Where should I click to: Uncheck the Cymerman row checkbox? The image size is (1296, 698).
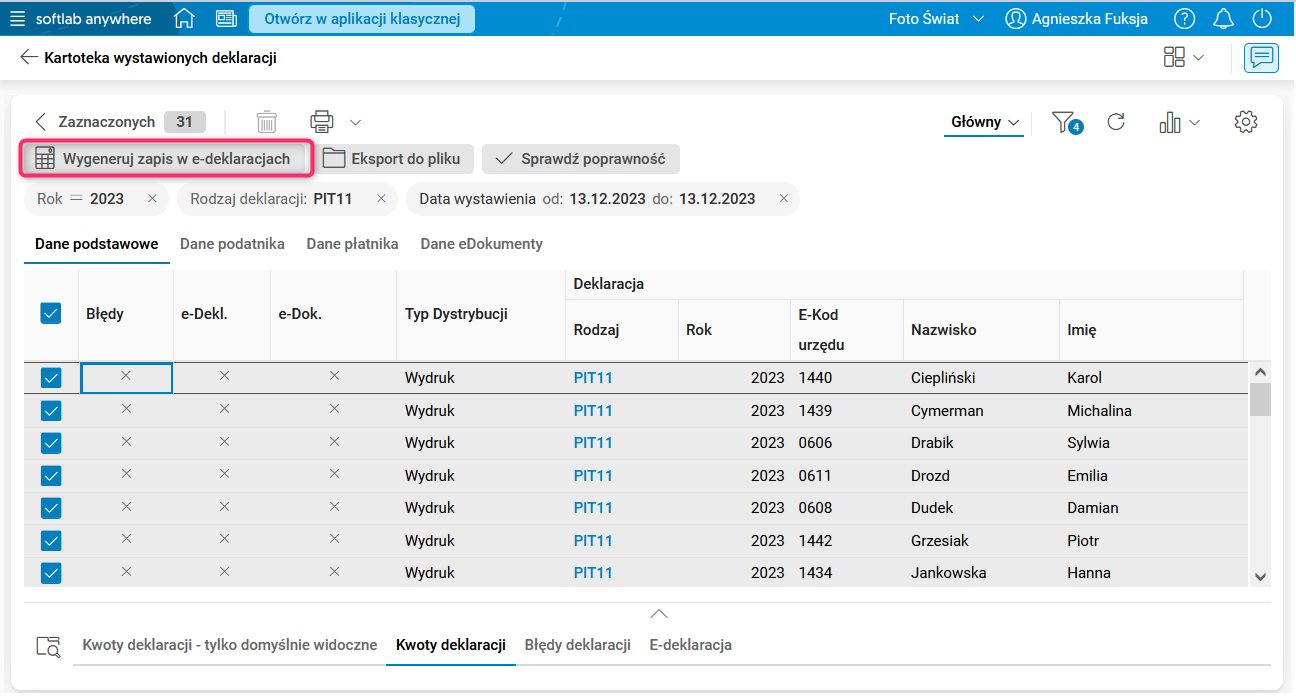(x=51, y=411)
